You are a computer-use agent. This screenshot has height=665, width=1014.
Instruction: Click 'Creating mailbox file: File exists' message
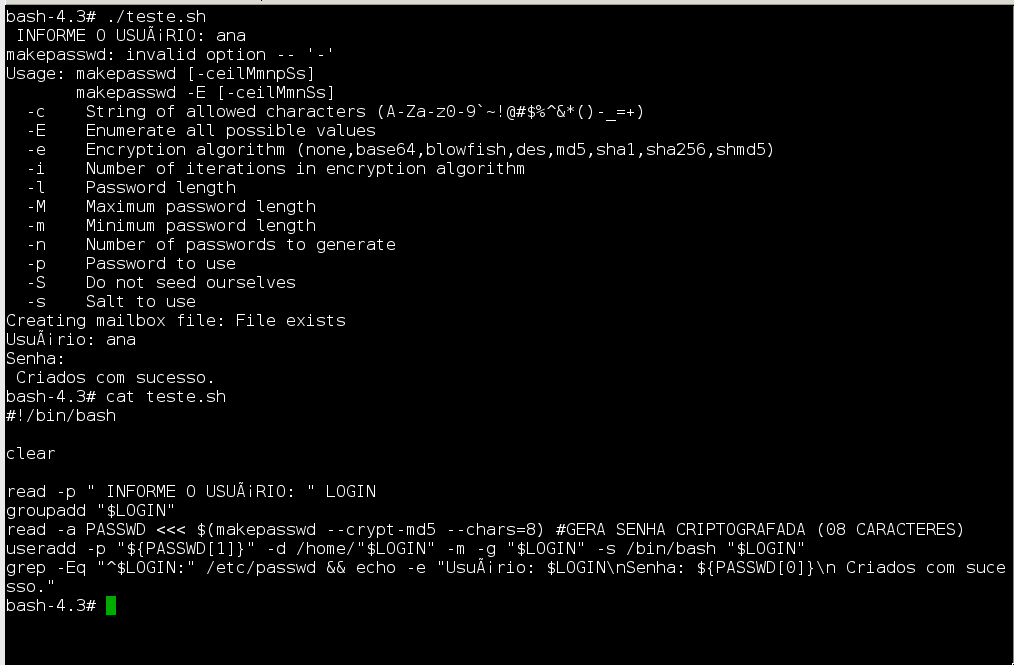click(176, 320)
